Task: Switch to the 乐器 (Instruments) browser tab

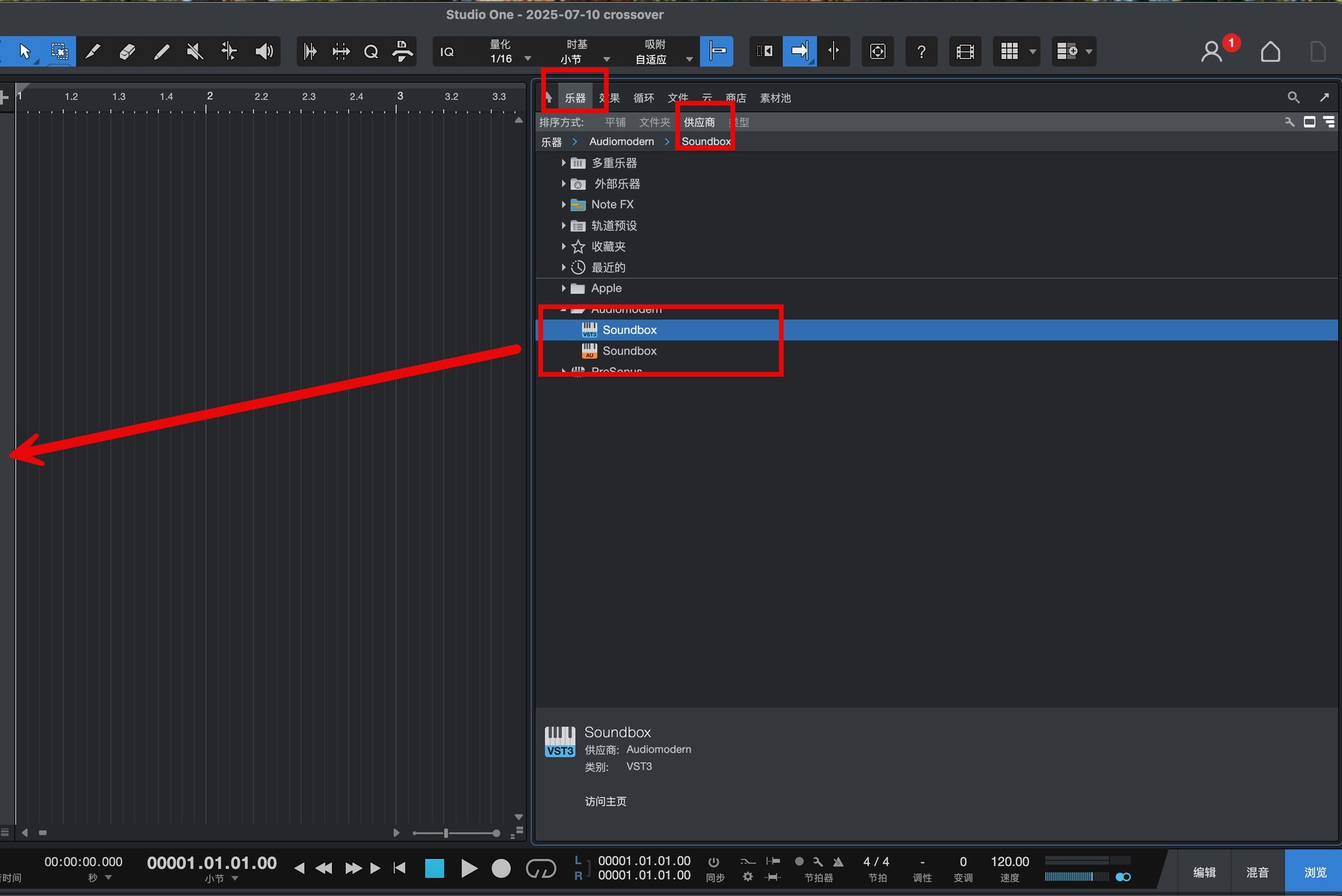Action: tap(575, 98)
